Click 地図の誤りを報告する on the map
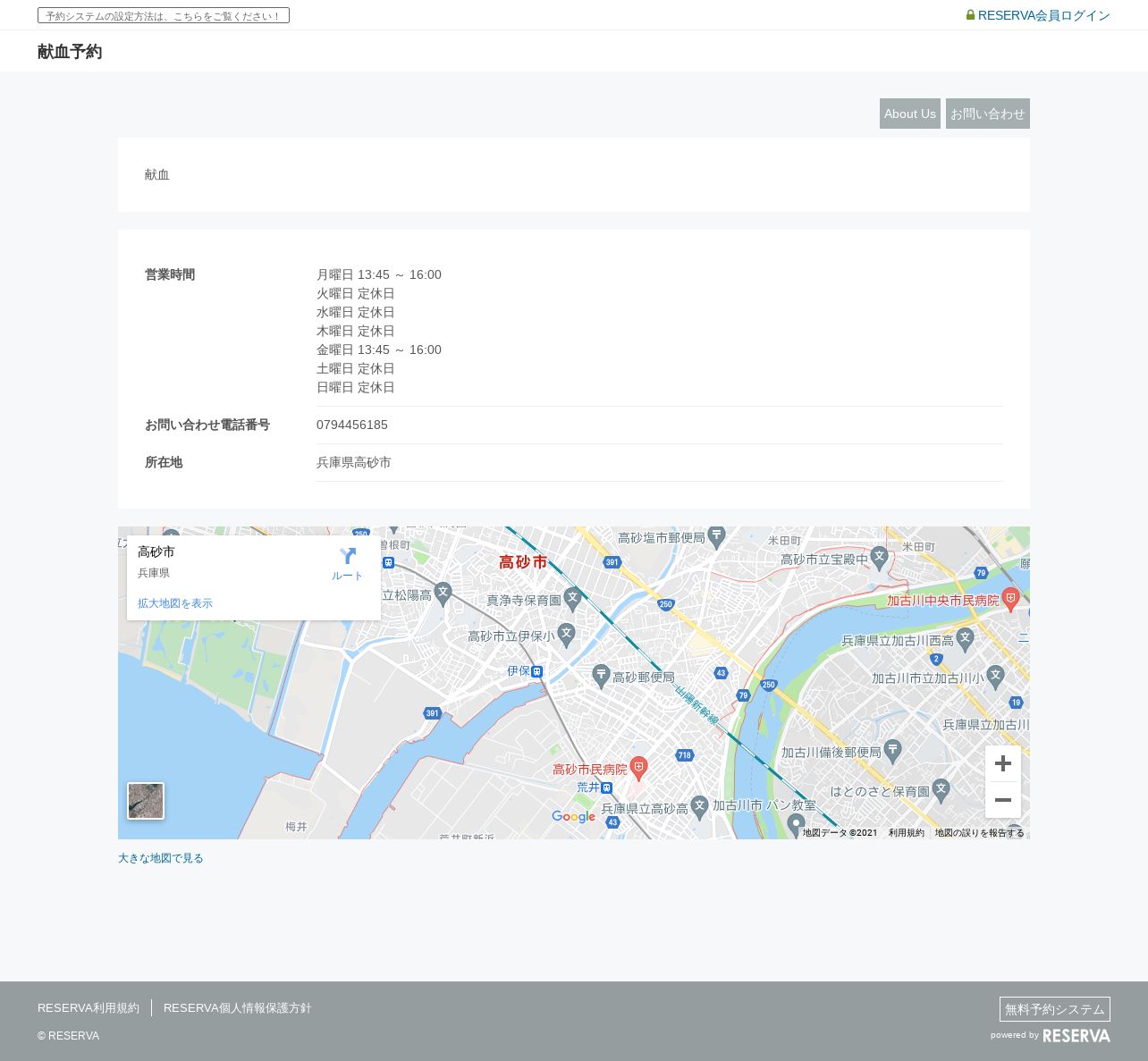 (x=979, y=833)
